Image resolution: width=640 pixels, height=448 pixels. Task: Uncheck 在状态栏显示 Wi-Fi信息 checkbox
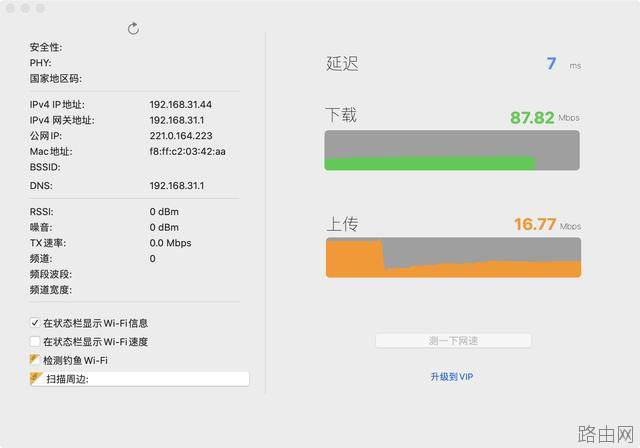pos(35,323)
